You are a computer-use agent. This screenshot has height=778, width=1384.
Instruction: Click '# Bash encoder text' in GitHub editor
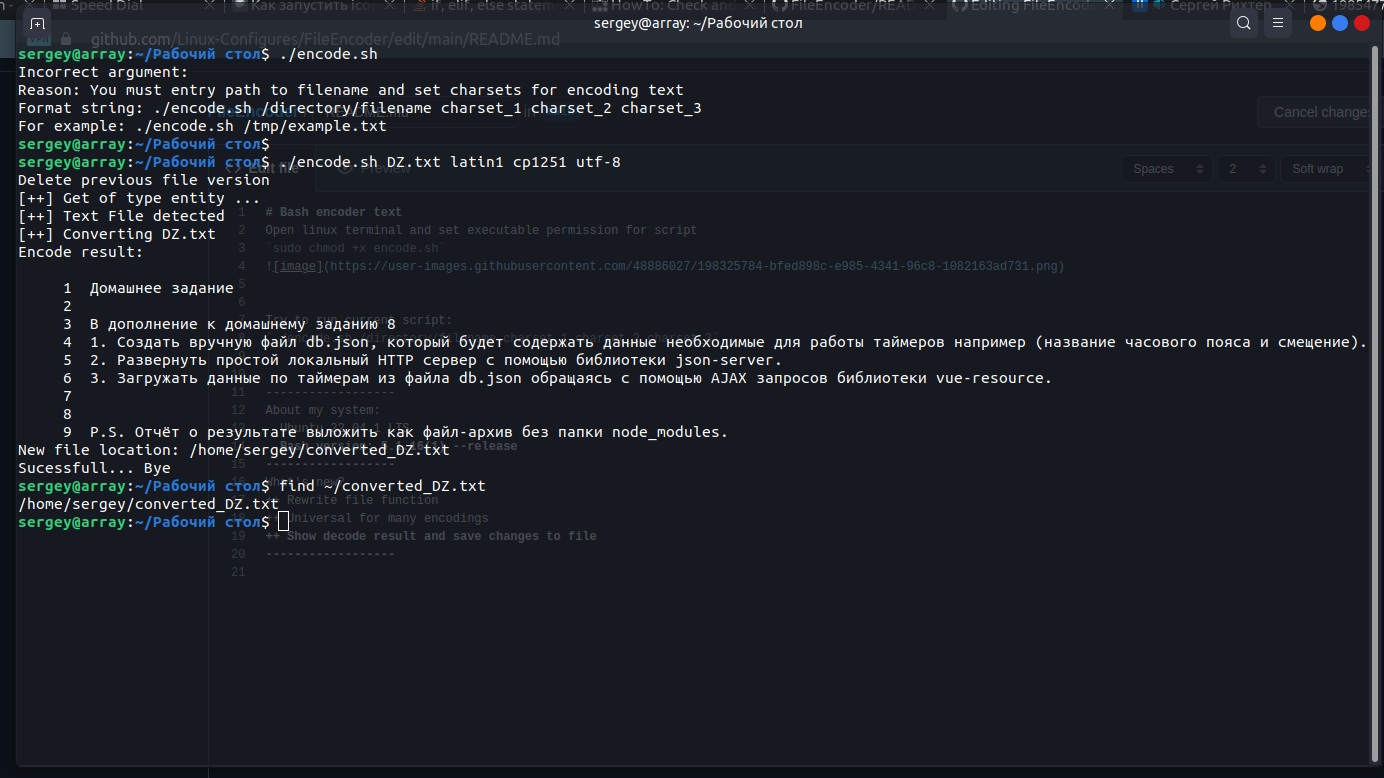coord(334,212)
